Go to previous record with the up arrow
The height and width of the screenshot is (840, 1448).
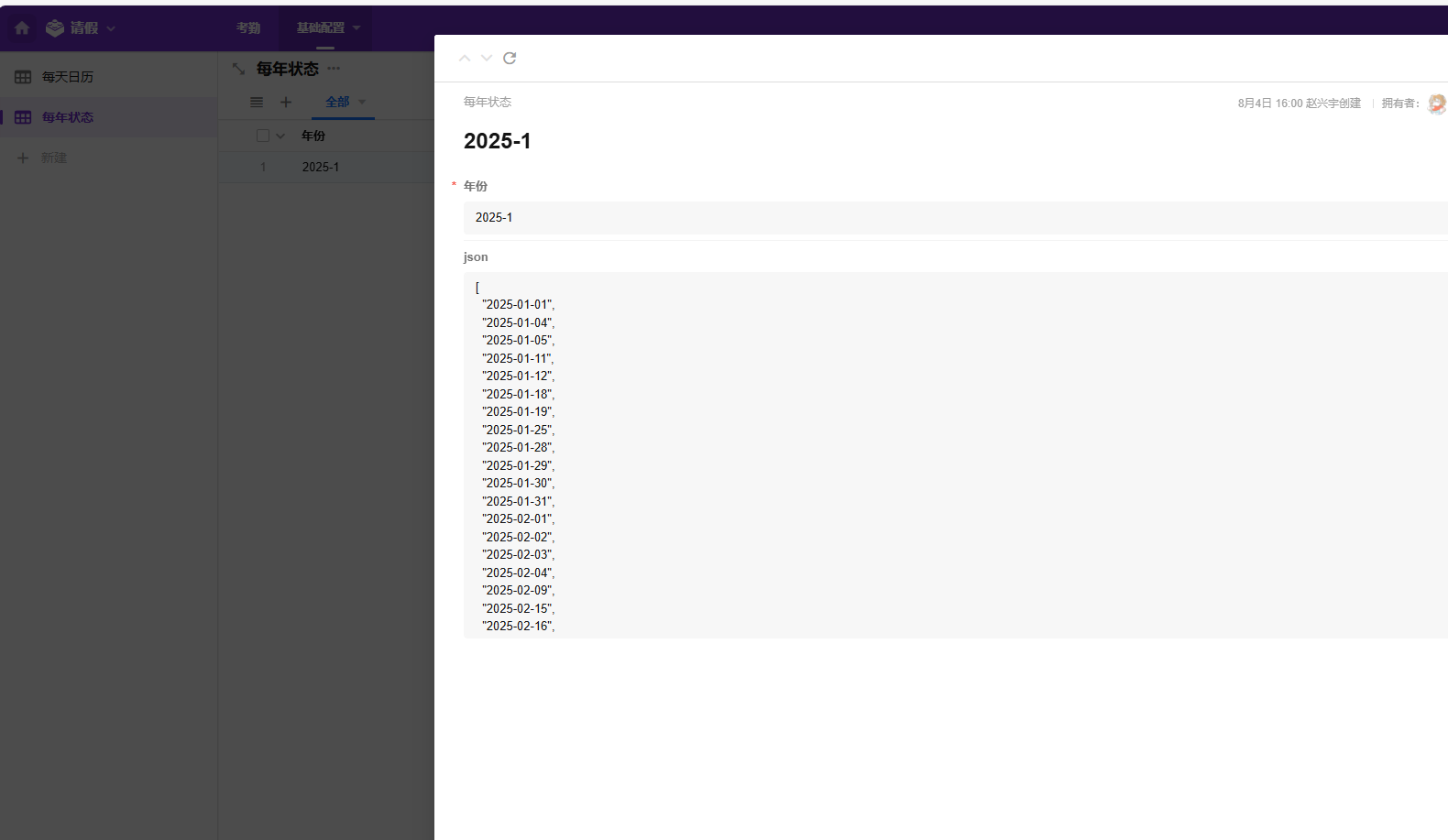tap(465, 59)
